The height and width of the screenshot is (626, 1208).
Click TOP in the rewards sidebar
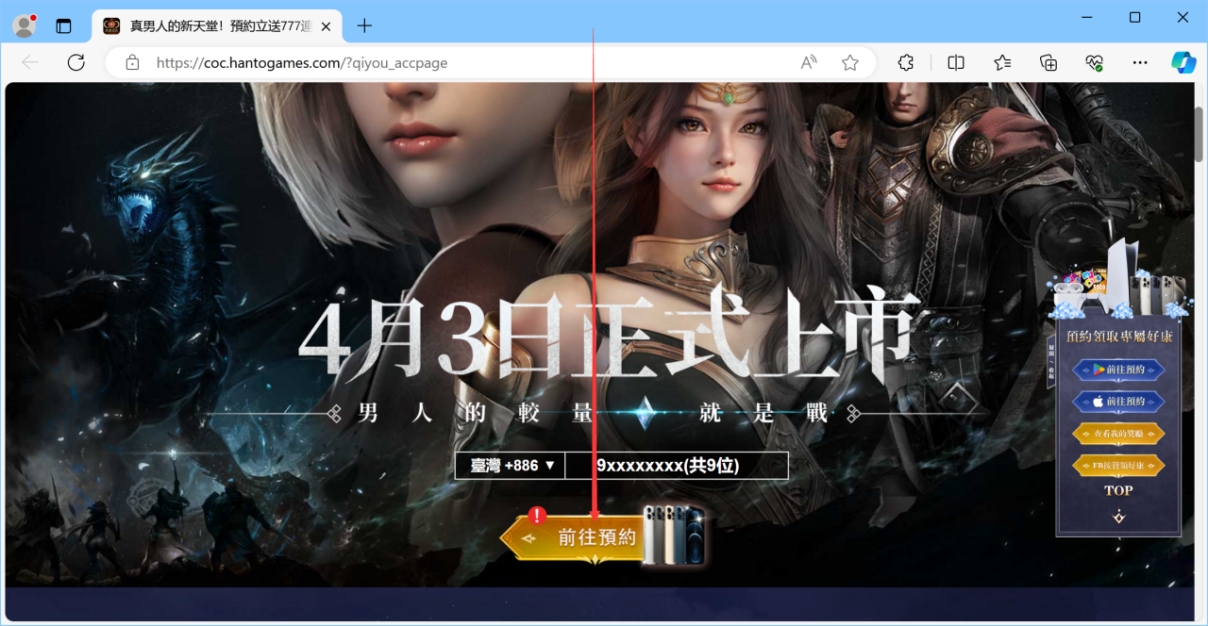coord(1117,490)
